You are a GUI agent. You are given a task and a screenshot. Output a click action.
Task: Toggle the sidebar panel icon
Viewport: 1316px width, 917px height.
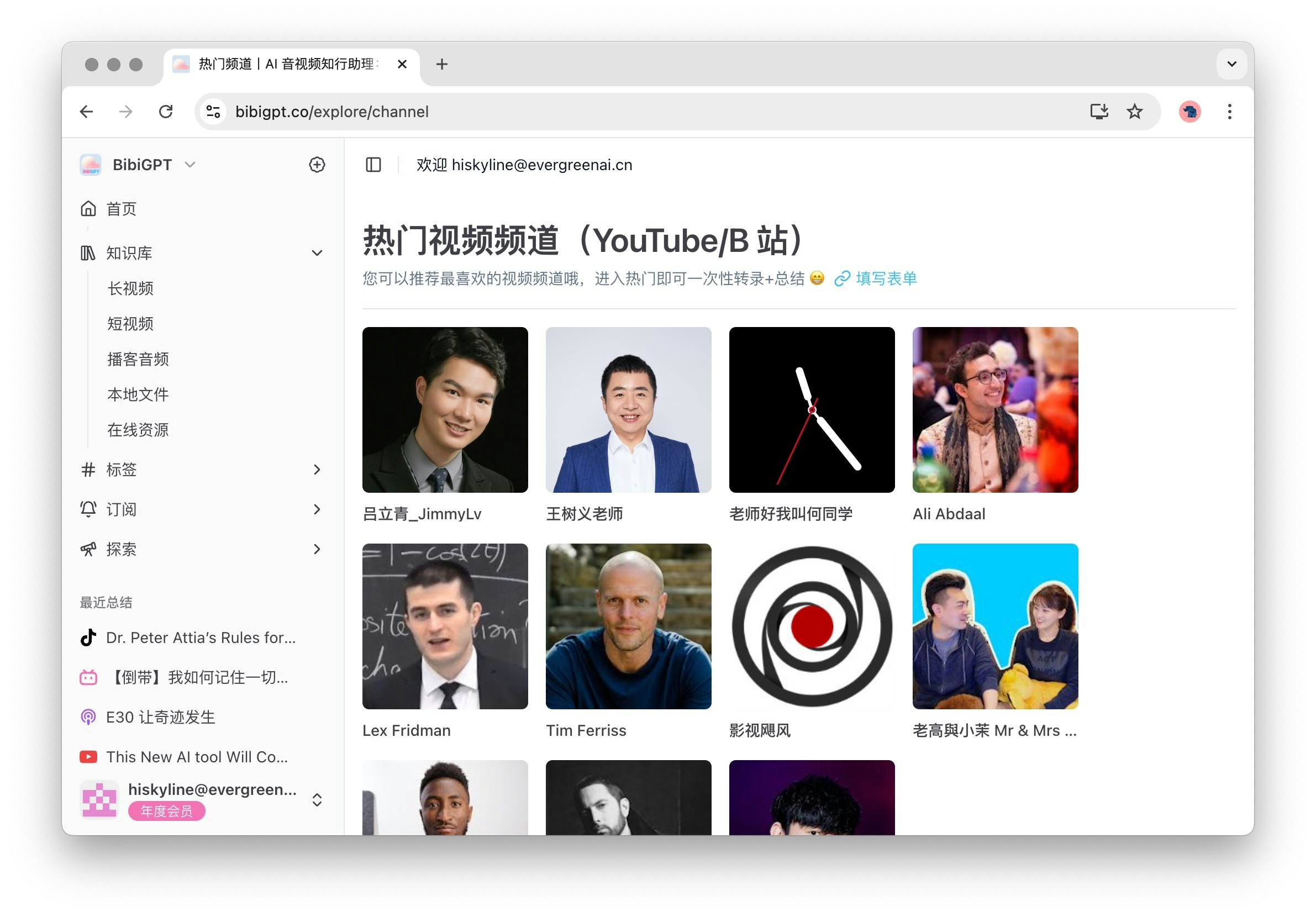[x=373, y=165]
